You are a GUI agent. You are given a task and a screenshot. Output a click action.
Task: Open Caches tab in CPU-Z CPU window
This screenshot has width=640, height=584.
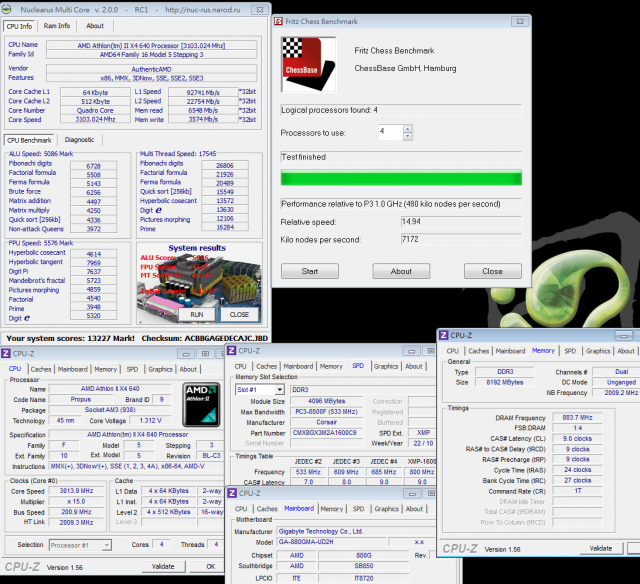coord(41,369)
